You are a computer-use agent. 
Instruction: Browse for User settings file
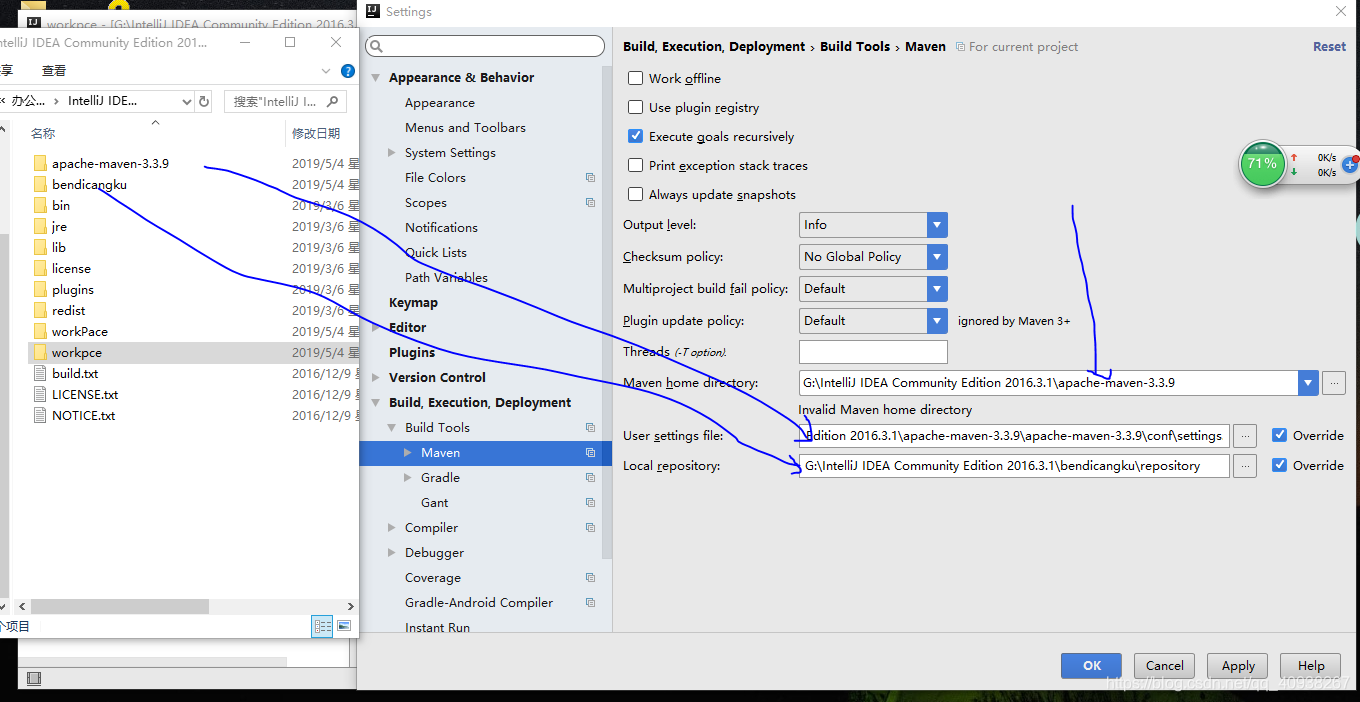1245,436
